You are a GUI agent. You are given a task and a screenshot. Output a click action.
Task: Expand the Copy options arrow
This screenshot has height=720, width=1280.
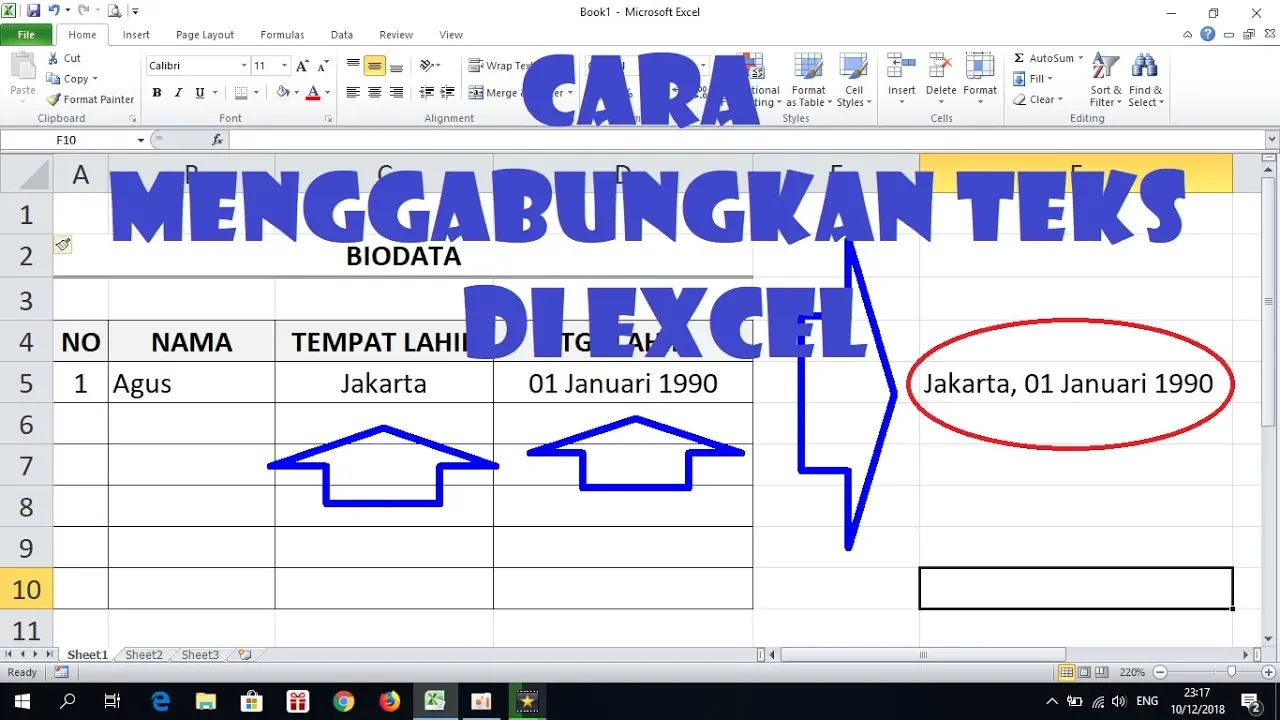(95, 79)
